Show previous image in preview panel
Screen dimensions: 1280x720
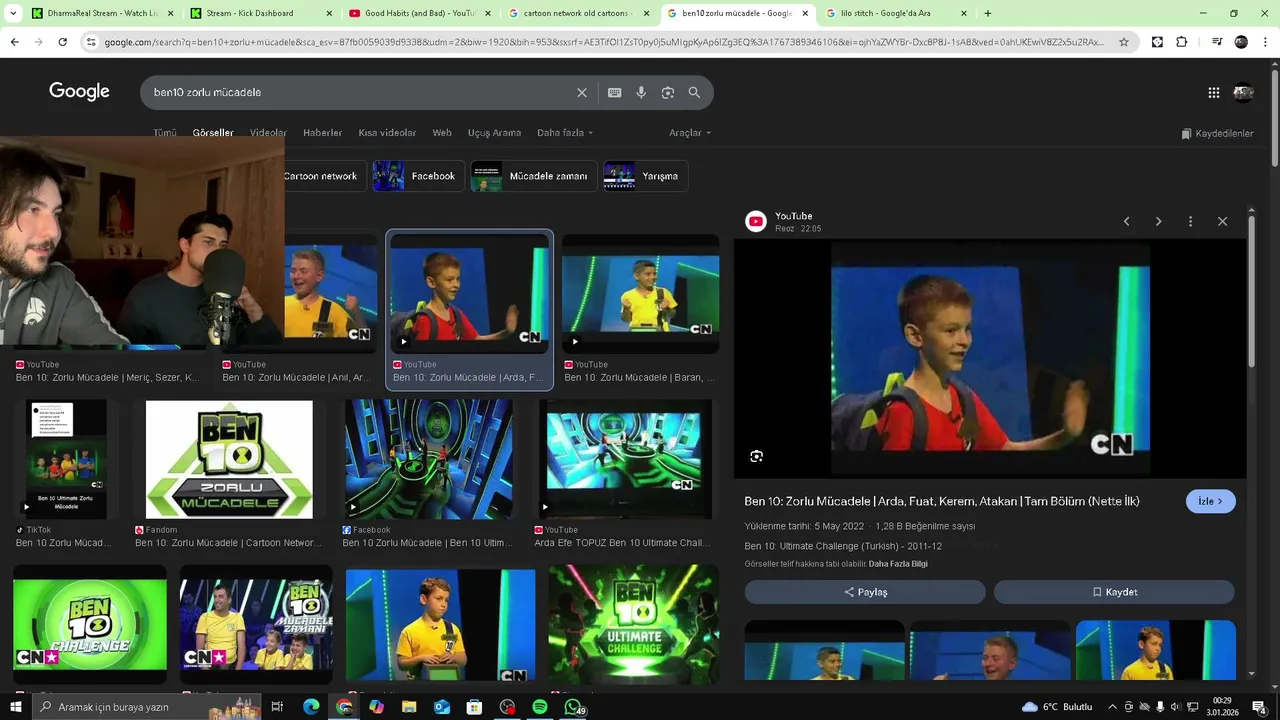coord(1126,221)
